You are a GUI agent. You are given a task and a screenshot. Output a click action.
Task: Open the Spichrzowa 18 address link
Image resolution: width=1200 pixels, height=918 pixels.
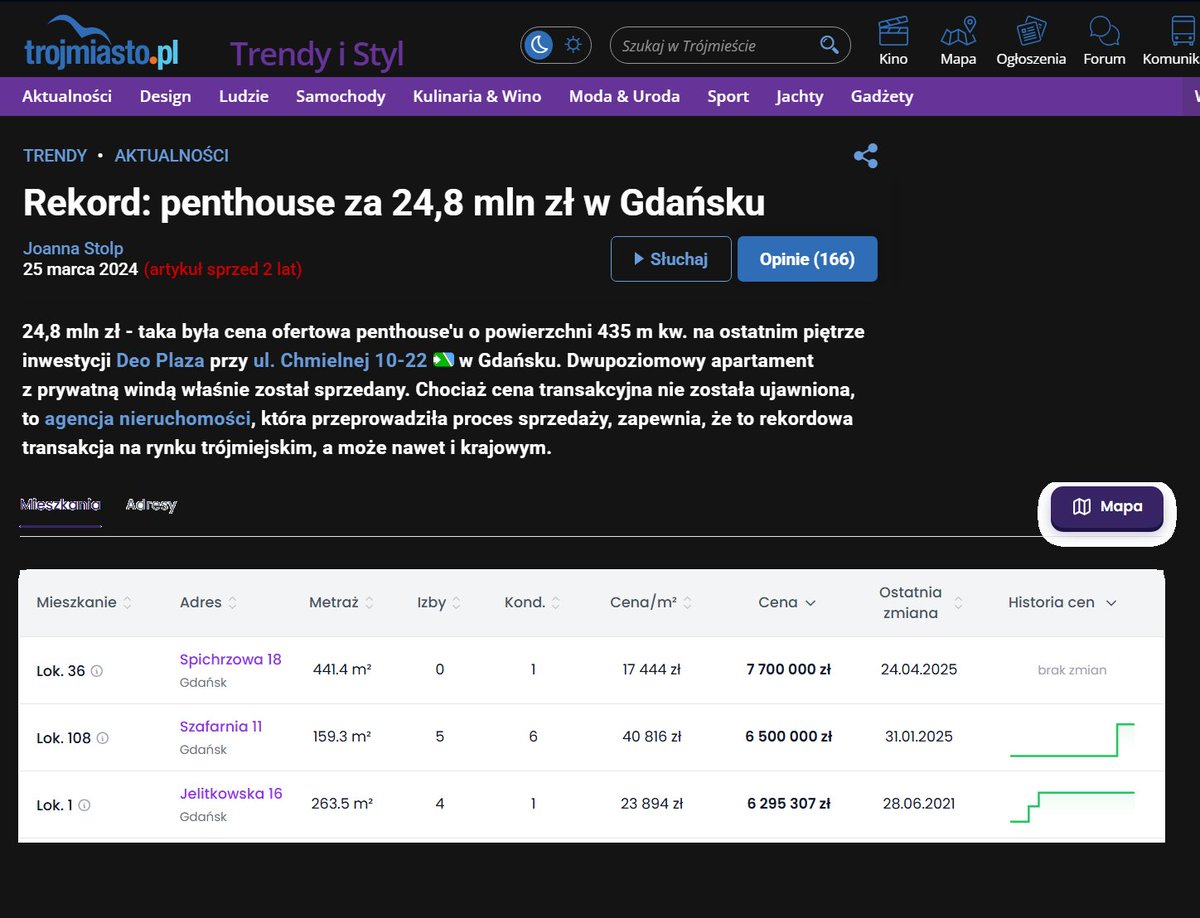(x=231, y=660)
